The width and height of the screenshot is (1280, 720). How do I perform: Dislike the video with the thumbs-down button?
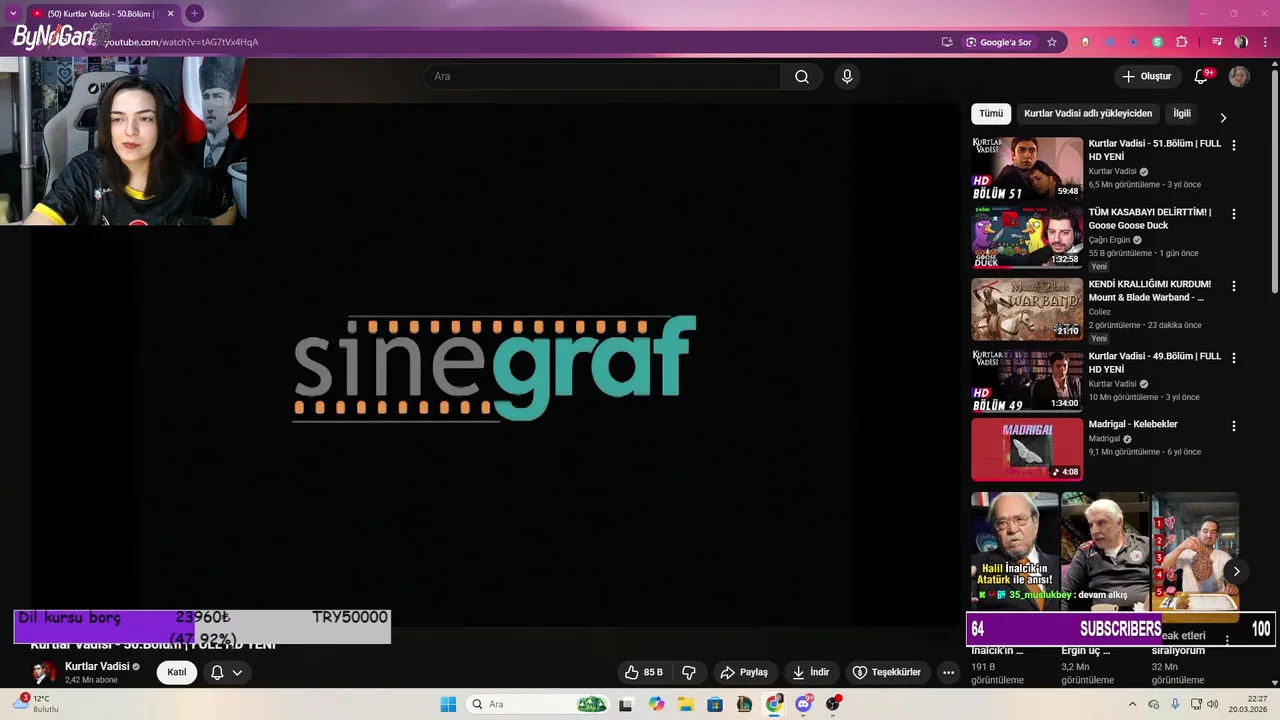(689, 672)
